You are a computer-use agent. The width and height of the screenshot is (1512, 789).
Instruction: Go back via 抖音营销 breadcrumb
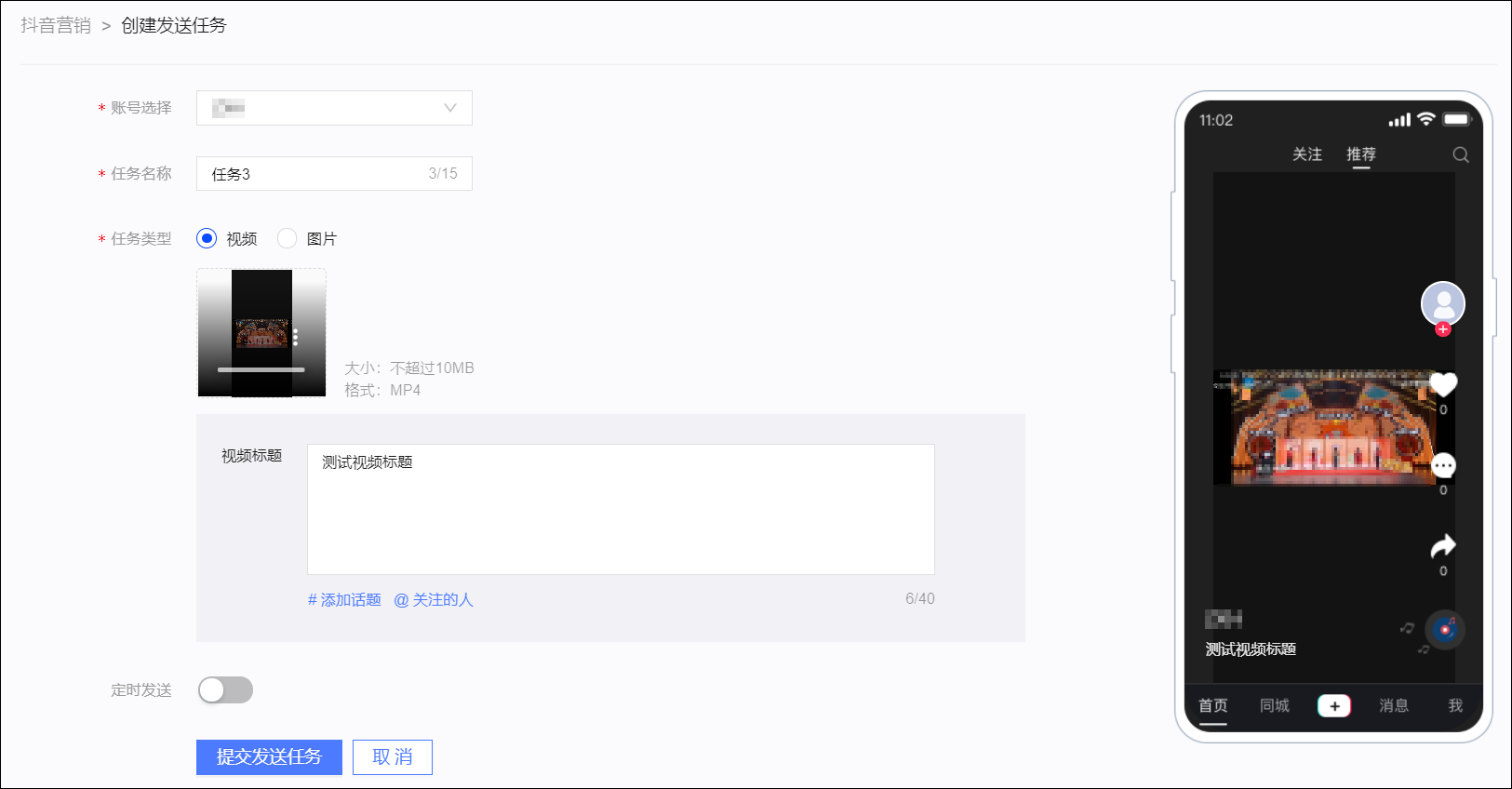click(56, 25)
